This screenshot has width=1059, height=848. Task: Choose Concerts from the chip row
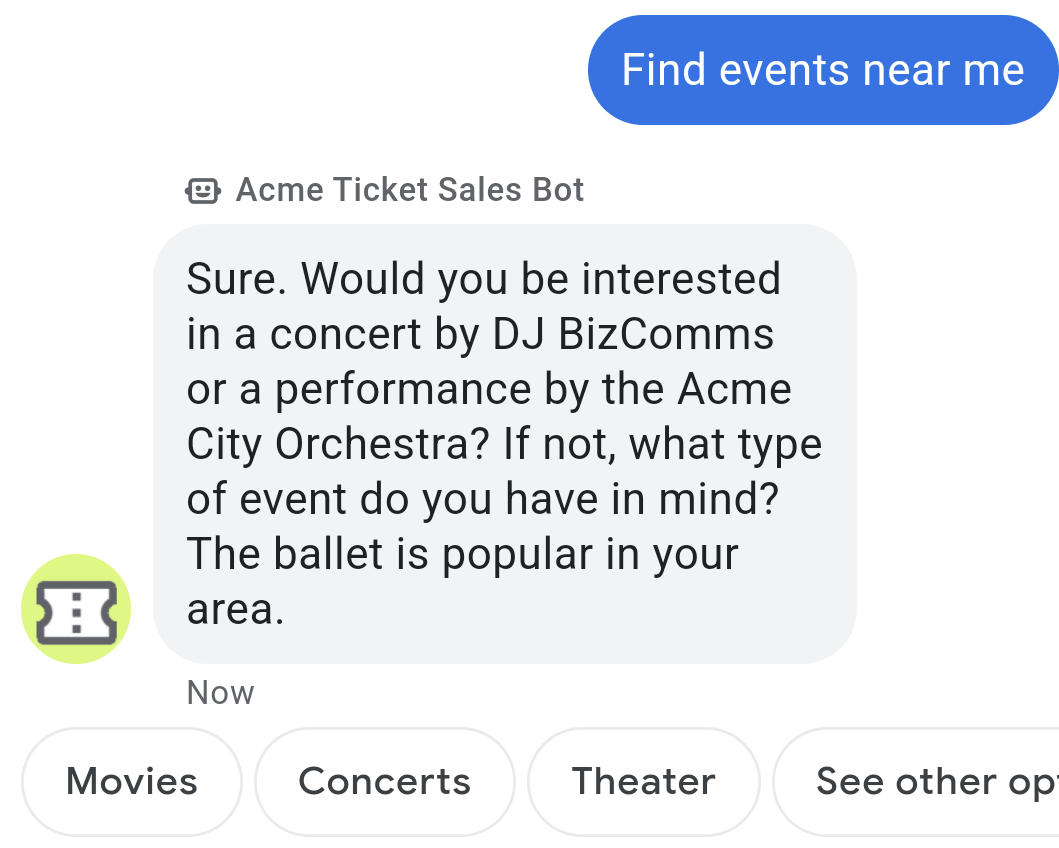point(384,782)
